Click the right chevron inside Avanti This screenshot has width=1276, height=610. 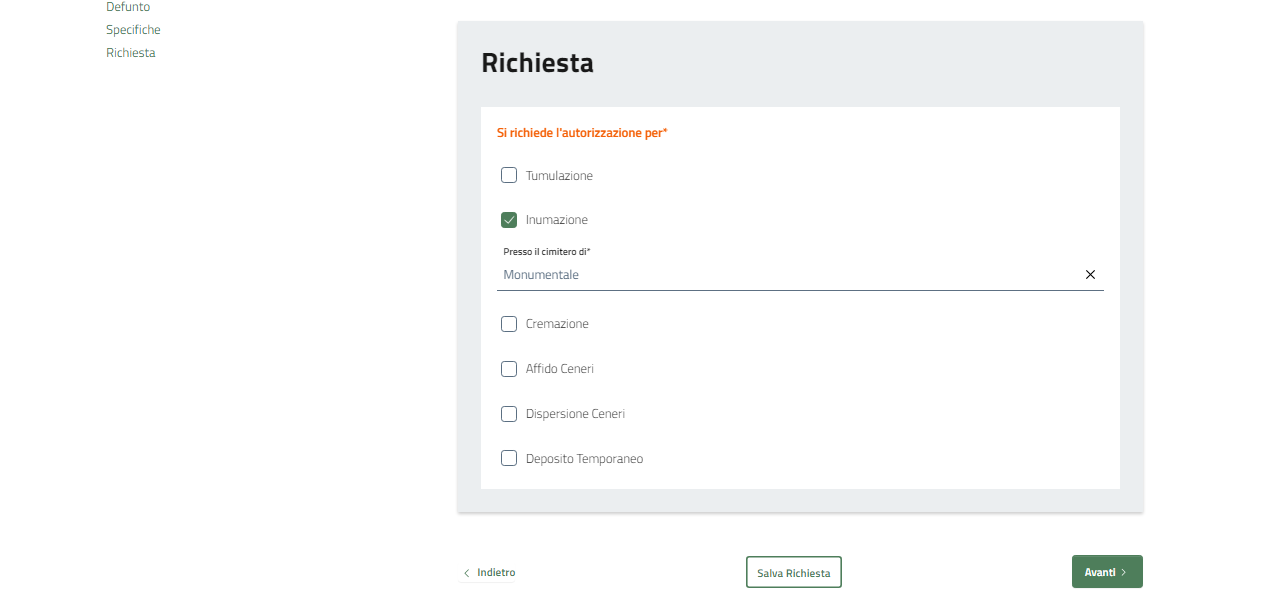(x=1124, y=573)
